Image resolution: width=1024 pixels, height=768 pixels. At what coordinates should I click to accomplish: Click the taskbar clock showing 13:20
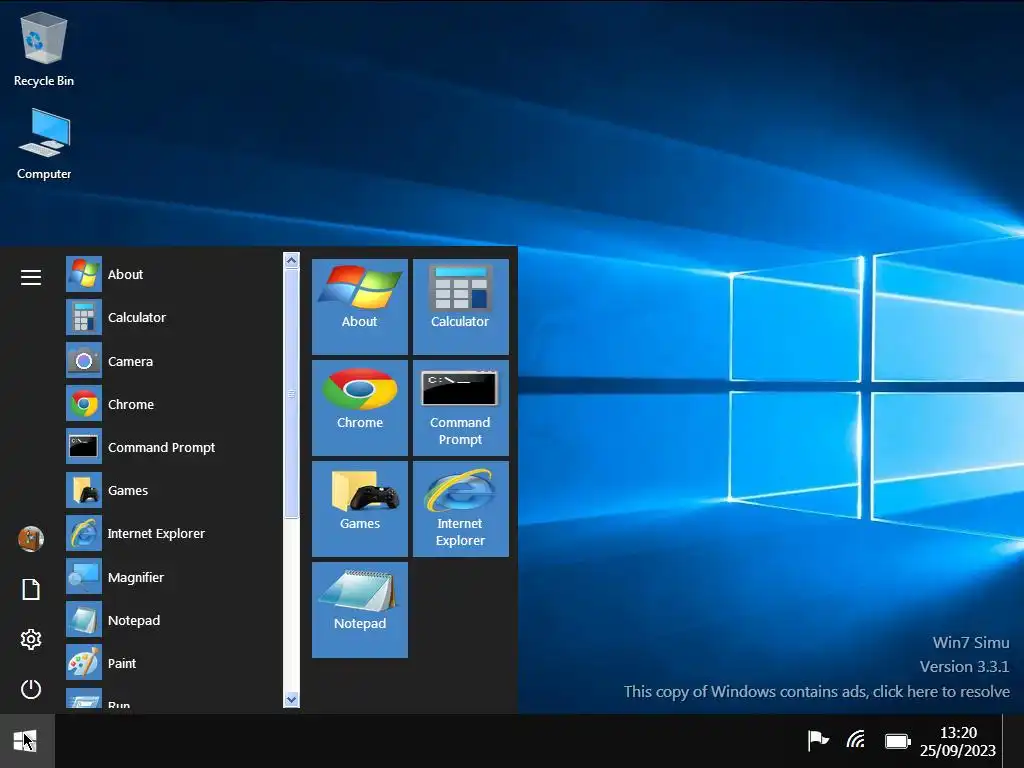(x=958, y=741)
